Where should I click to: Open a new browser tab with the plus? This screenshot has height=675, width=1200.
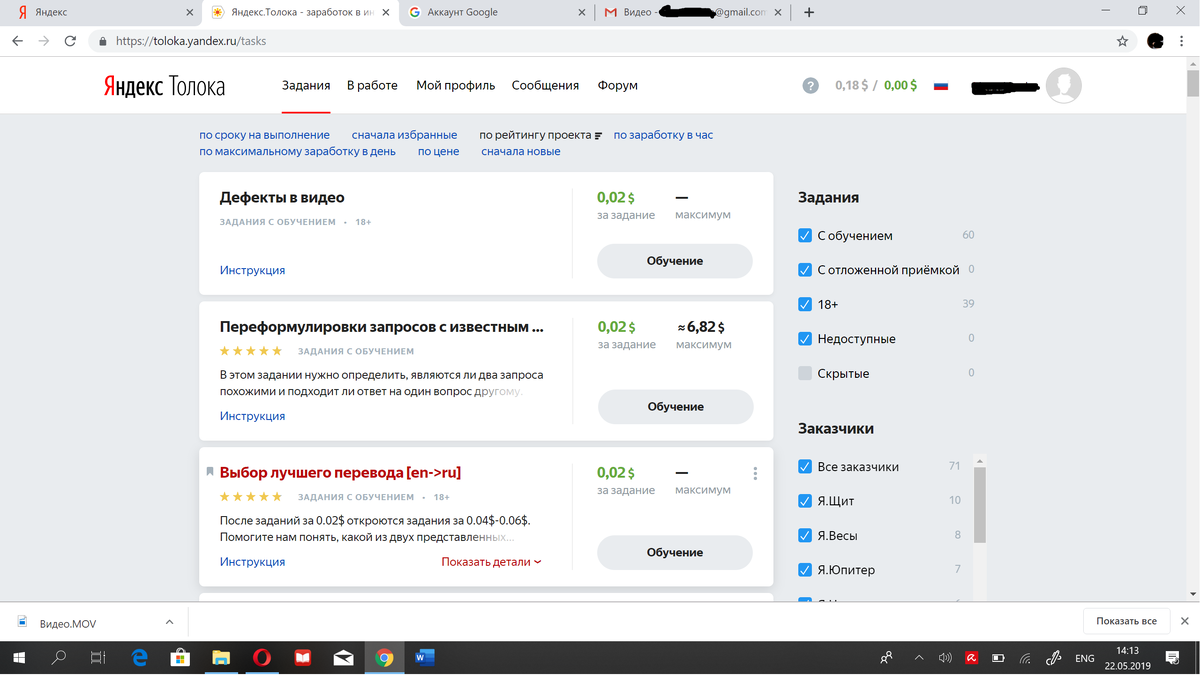click(809, 12)
